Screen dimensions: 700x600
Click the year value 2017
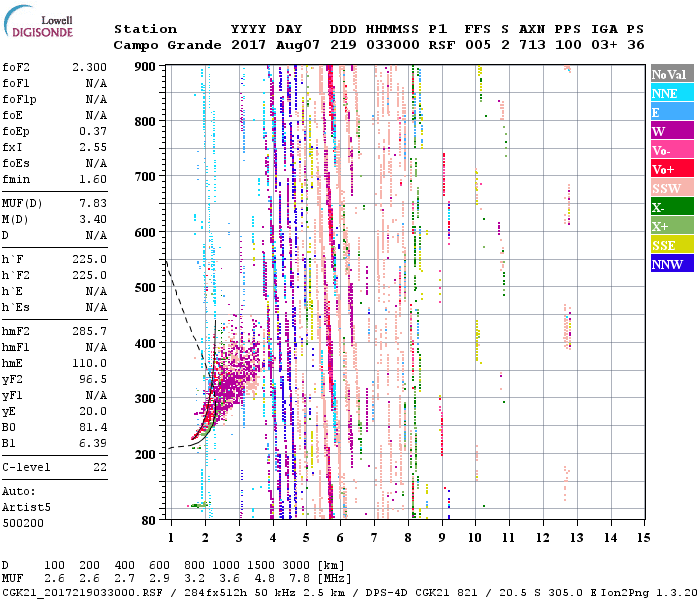coord(248,45)
